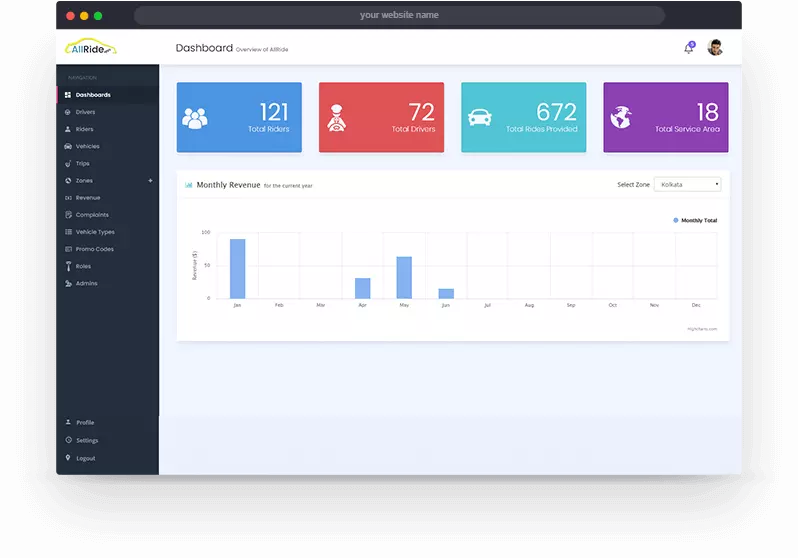Click the AllRide logo
The image size is (798, 558).
coord(91,47)
